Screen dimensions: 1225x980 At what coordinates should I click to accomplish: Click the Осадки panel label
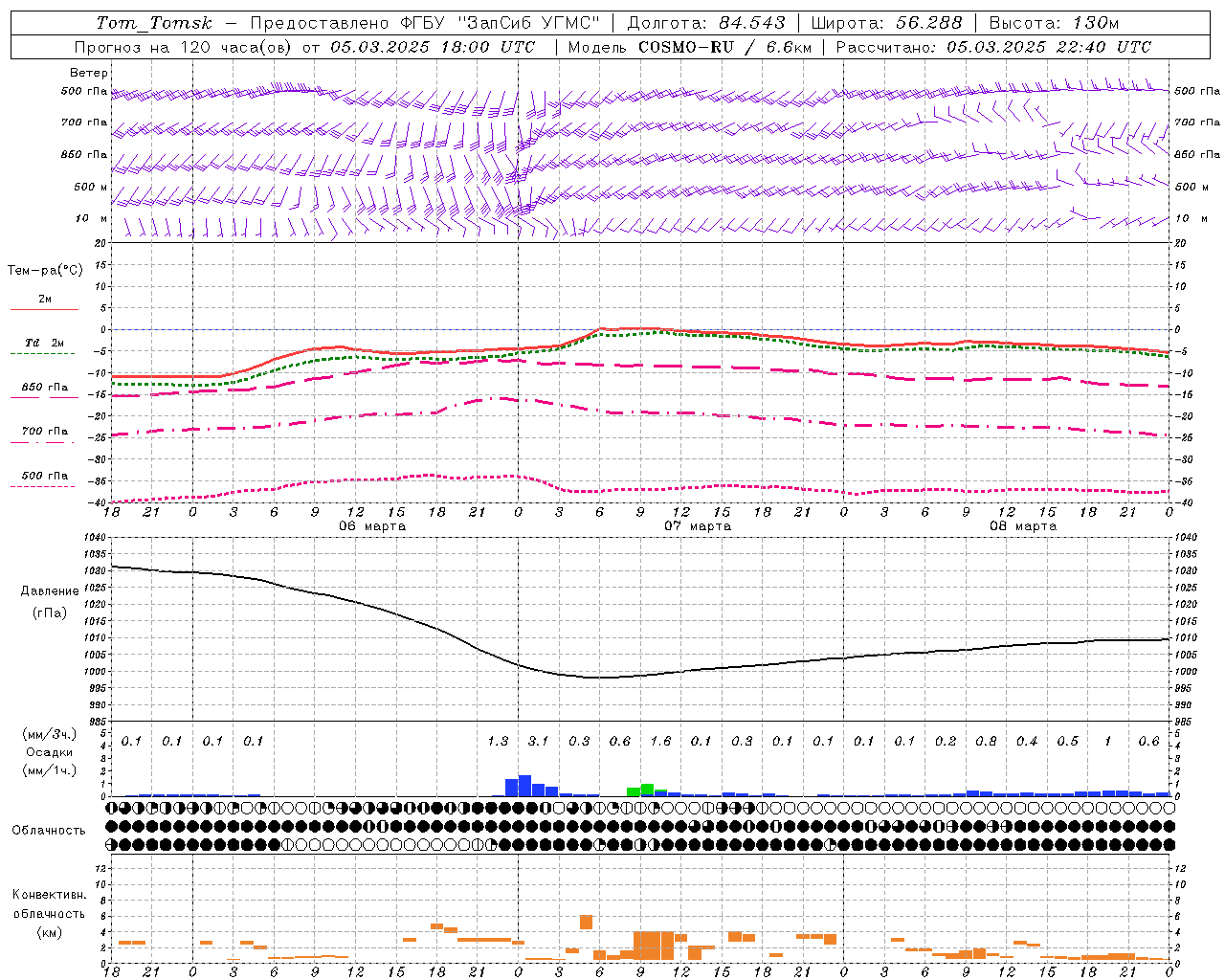pos(50,752)
